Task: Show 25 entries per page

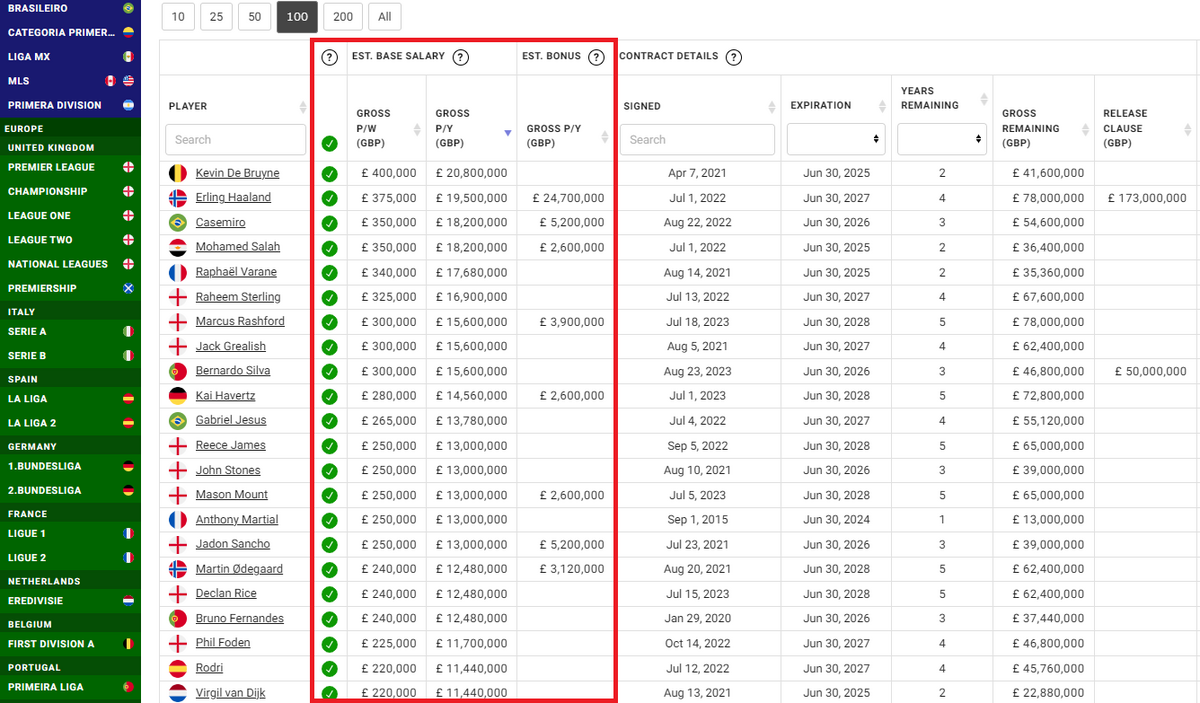Action: pyautogui.click(x=216, y=17)
